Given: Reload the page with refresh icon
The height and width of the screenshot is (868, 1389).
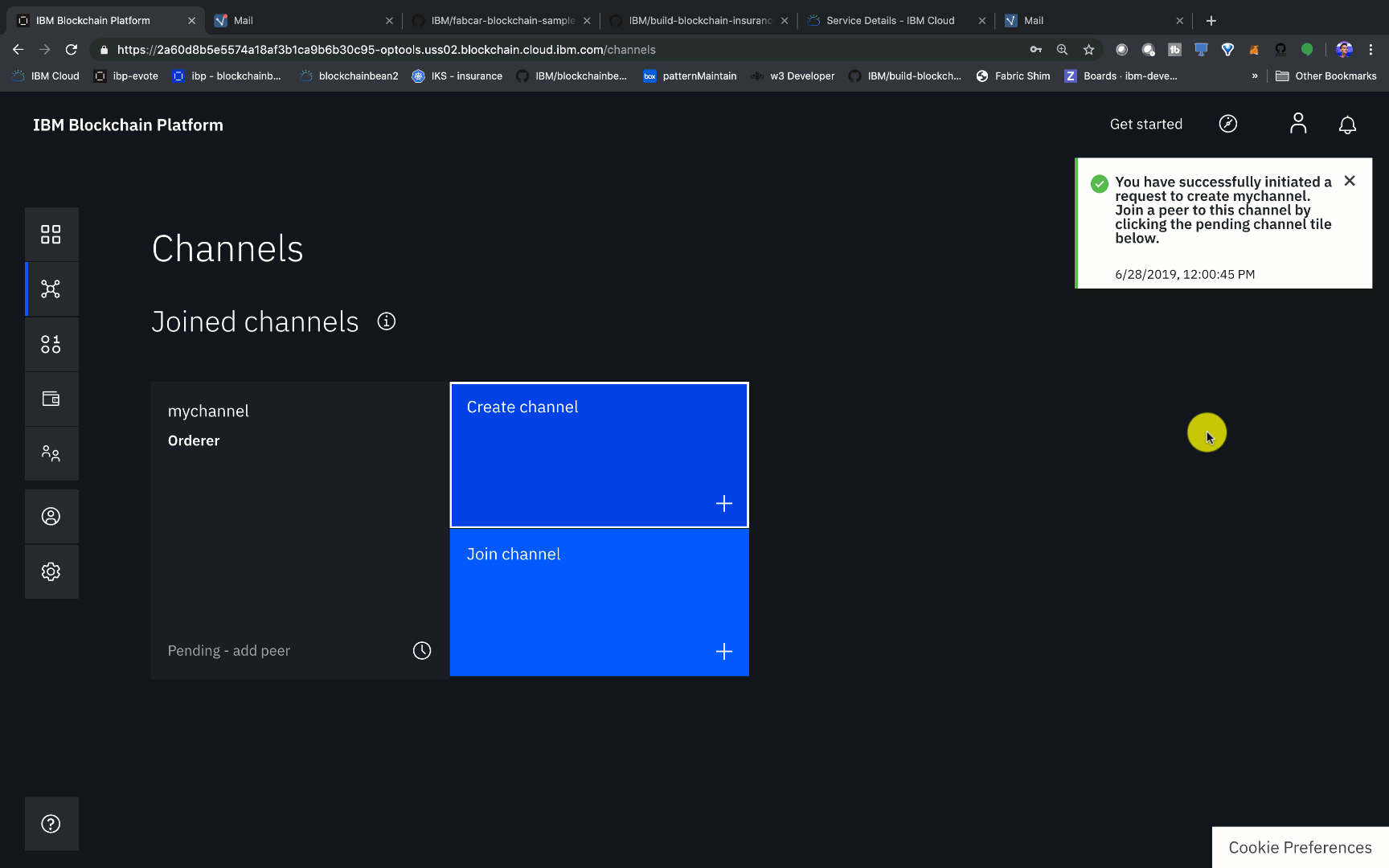Looking at the screenshot, I should pos(72,50).
